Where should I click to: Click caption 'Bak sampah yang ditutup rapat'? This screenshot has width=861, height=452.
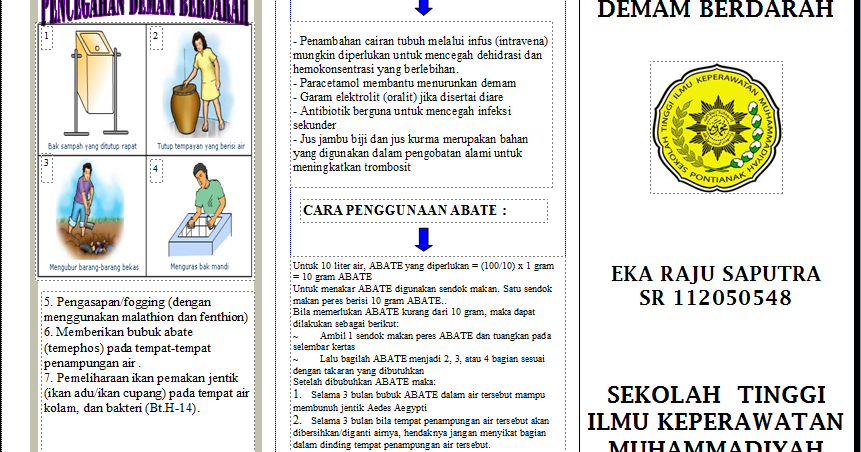[x=92, y=147]
